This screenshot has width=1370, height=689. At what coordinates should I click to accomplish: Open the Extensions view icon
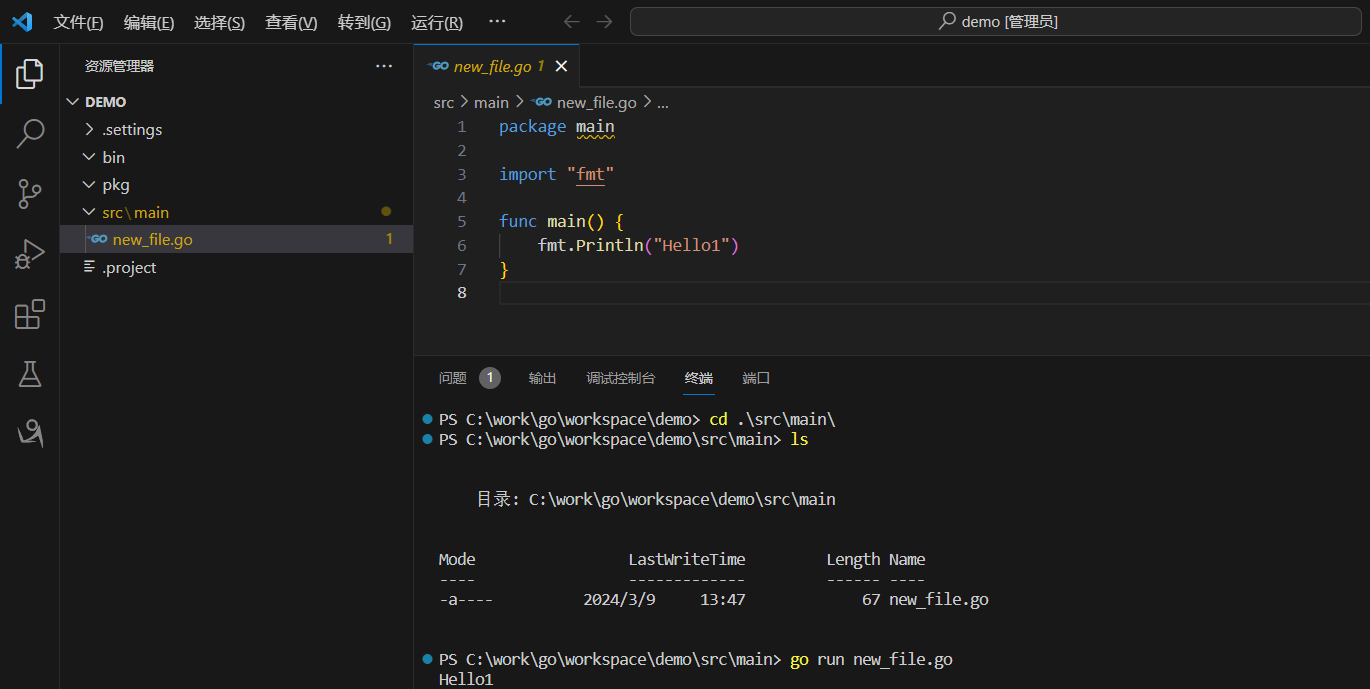click(x=30, y=315)
